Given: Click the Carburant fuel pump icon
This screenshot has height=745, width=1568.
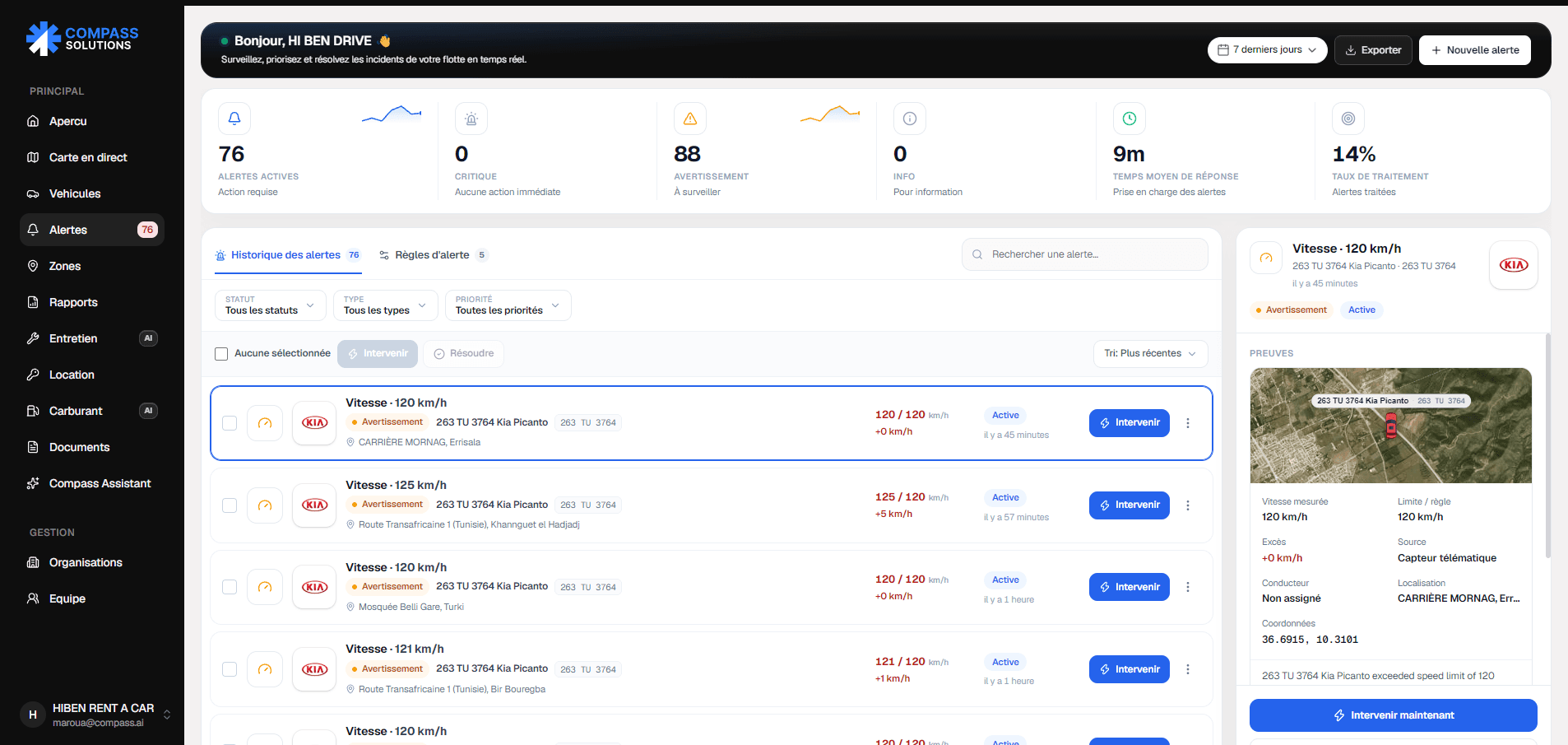Looking at the screenshot, I should pyautogui.click(x=33, y=411).
